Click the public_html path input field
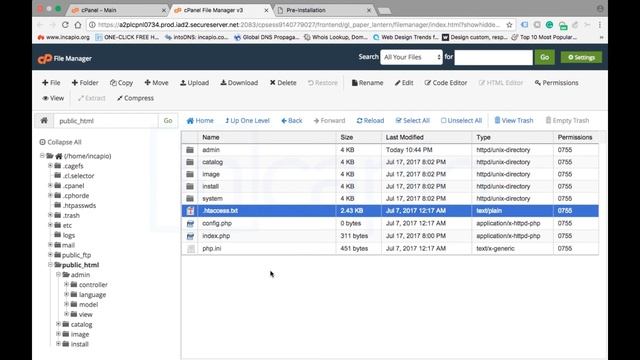640x360 pixels. (x=106, y=121)
